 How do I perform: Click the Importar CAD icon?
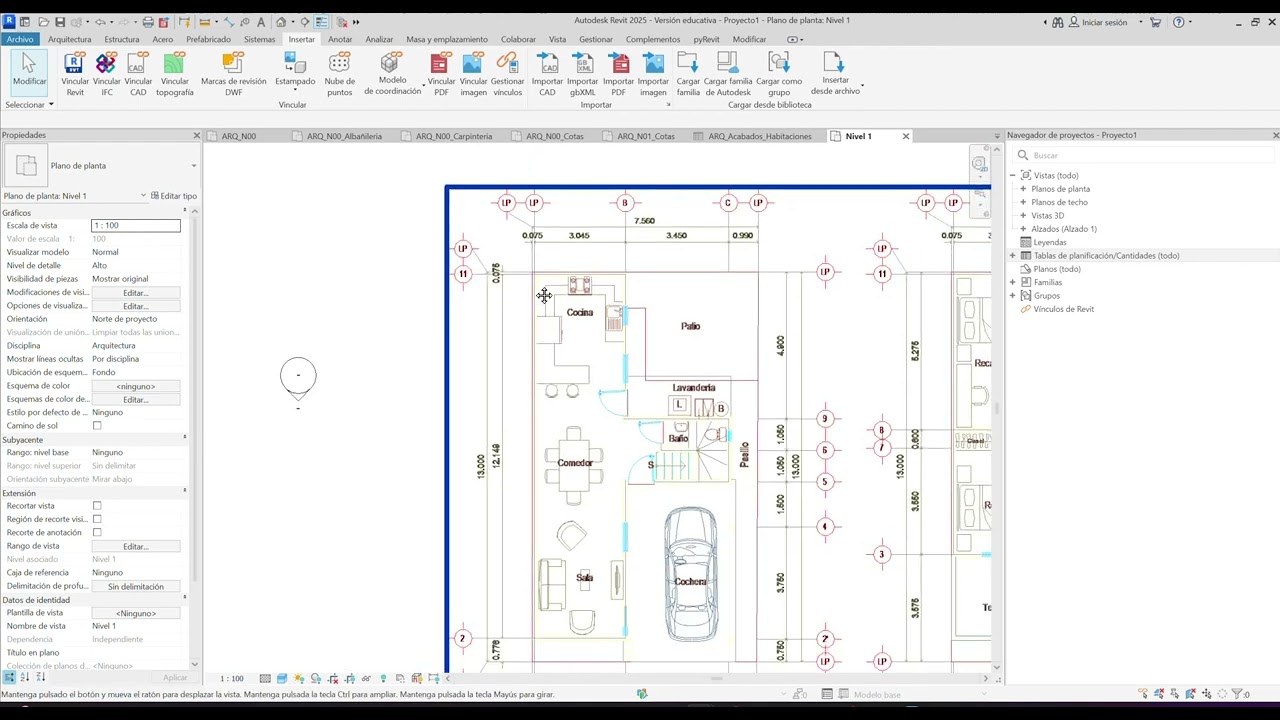tap(547, 75)
